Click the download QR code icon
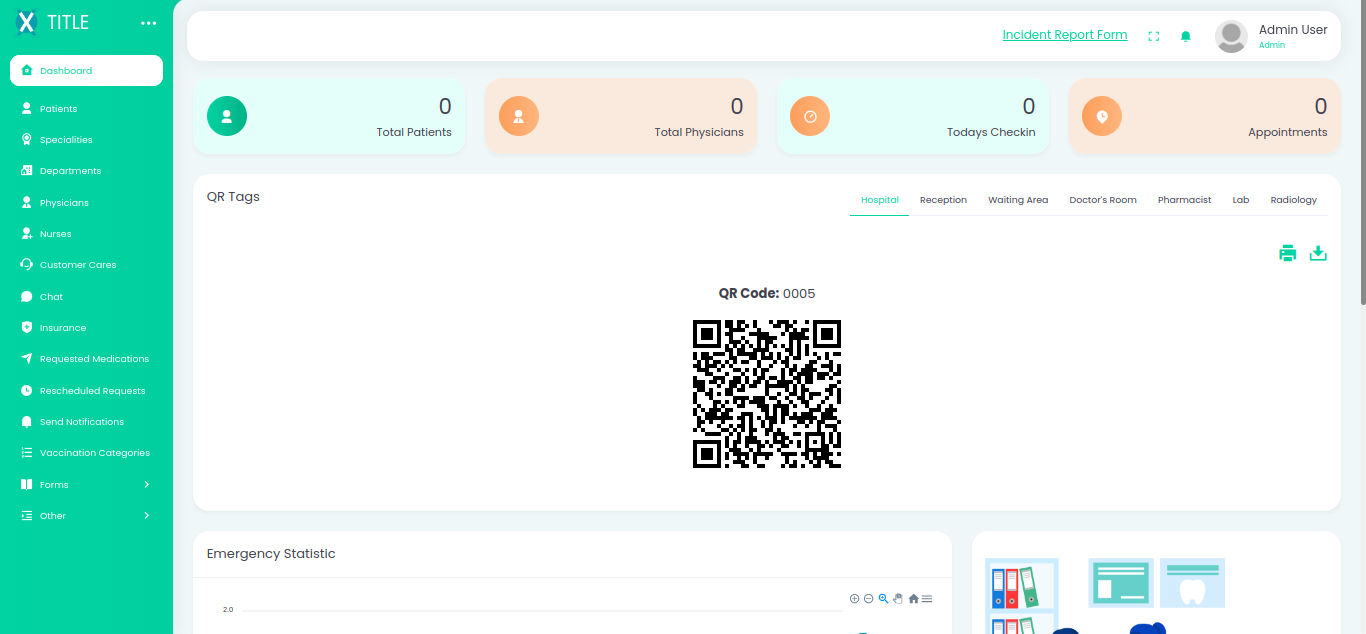Viewport: 1366px width, 634px height. 1318,253
